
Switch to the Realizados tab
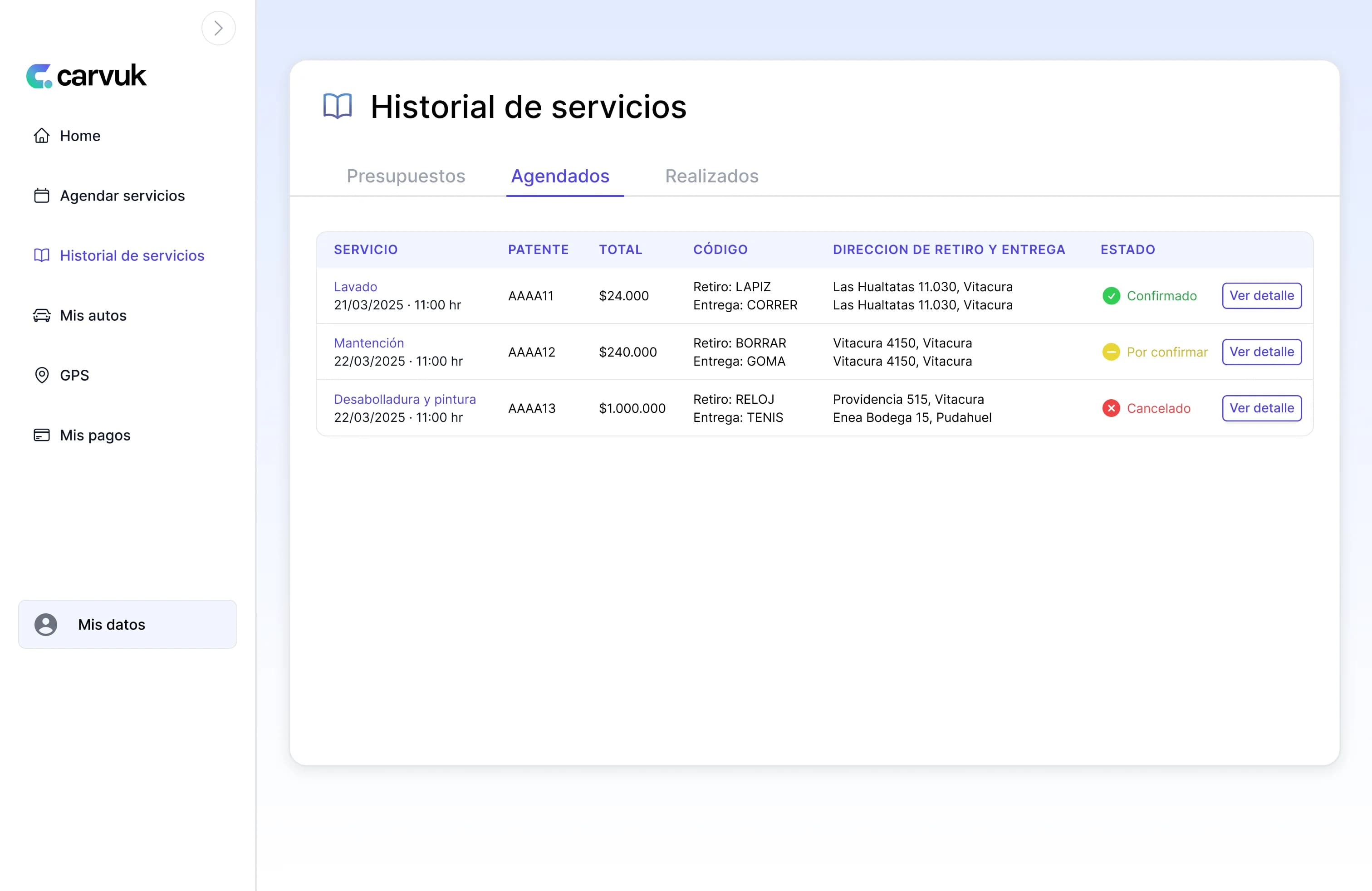712,176
